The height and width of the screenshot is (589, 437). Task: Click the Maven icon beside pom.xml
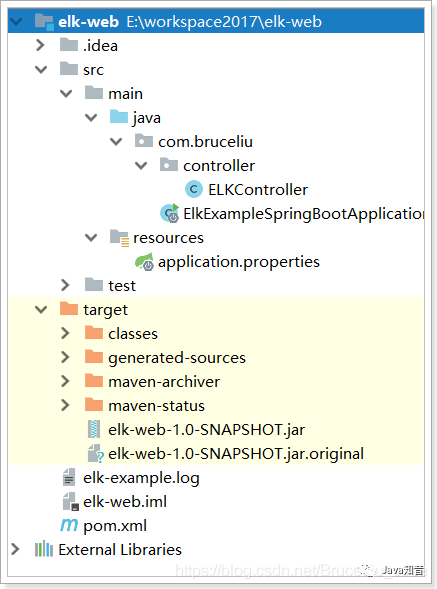point(69,525)
